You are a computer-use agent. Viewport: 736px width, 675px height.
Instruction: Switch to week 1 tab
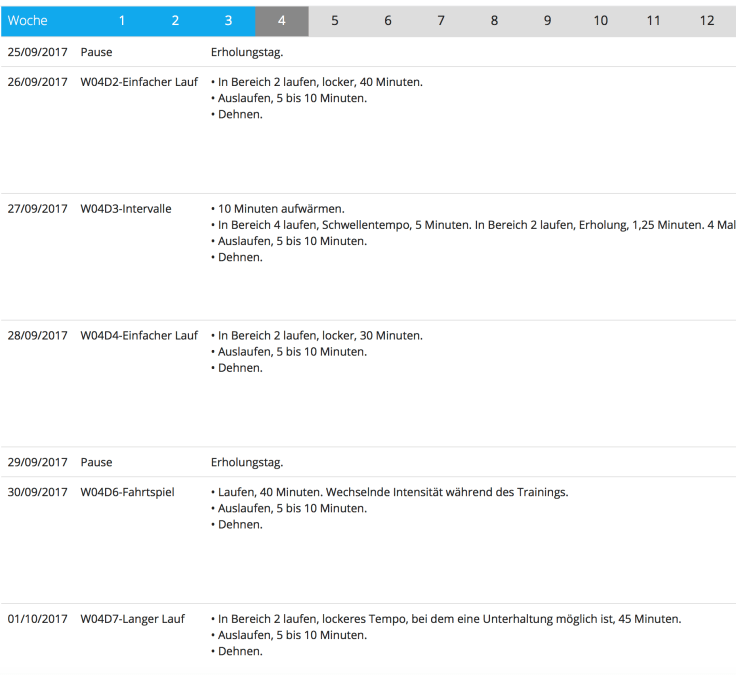(122, 21)
